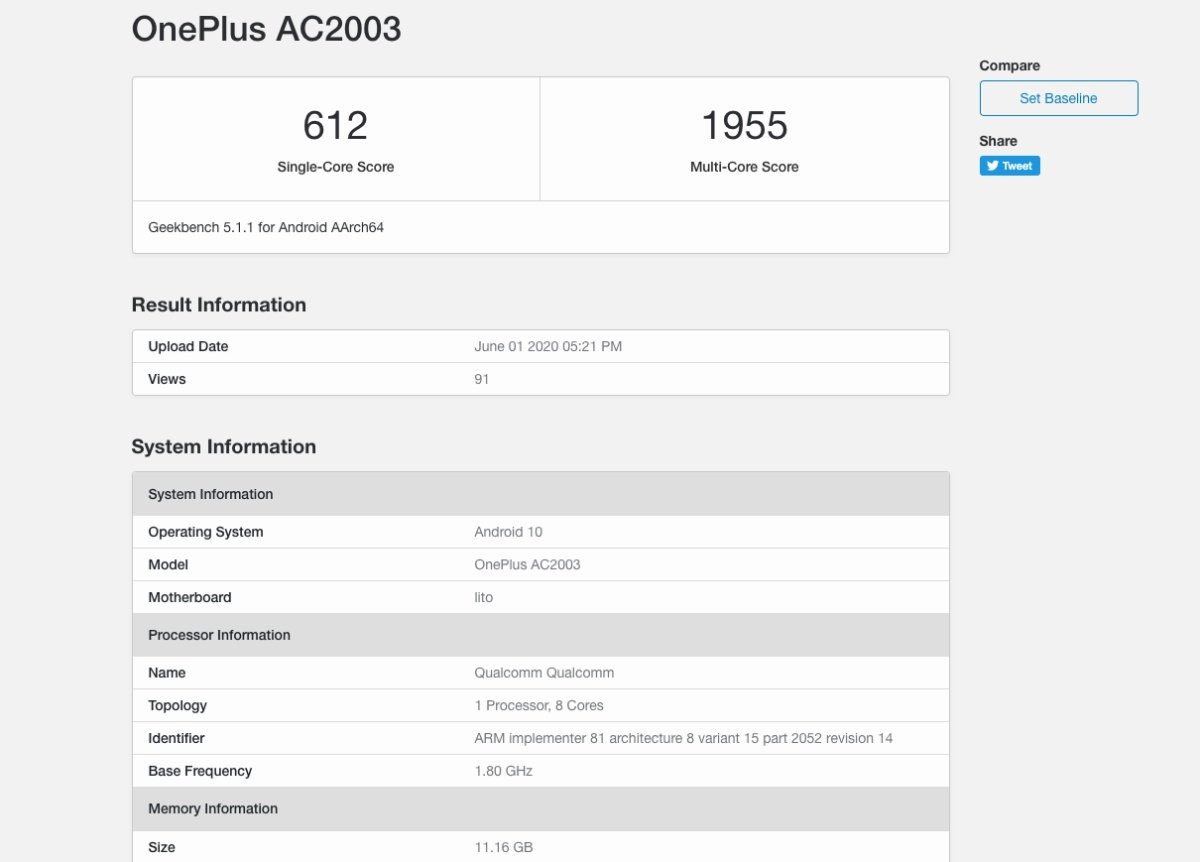Select the Base Frequency label

tap(200, 771)
